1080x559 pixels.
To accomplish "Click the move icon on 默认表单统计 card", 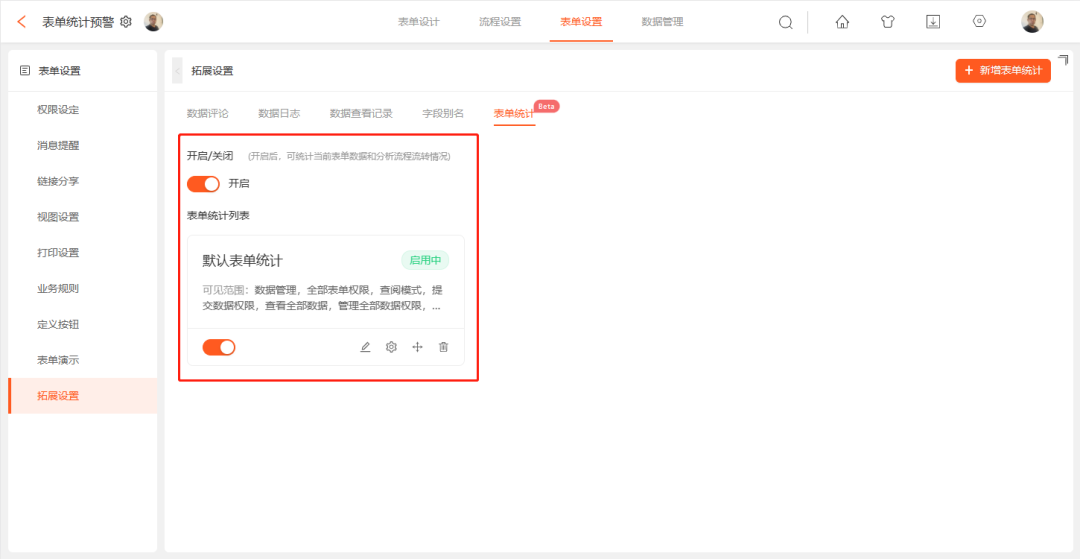I will pos(417,347).
